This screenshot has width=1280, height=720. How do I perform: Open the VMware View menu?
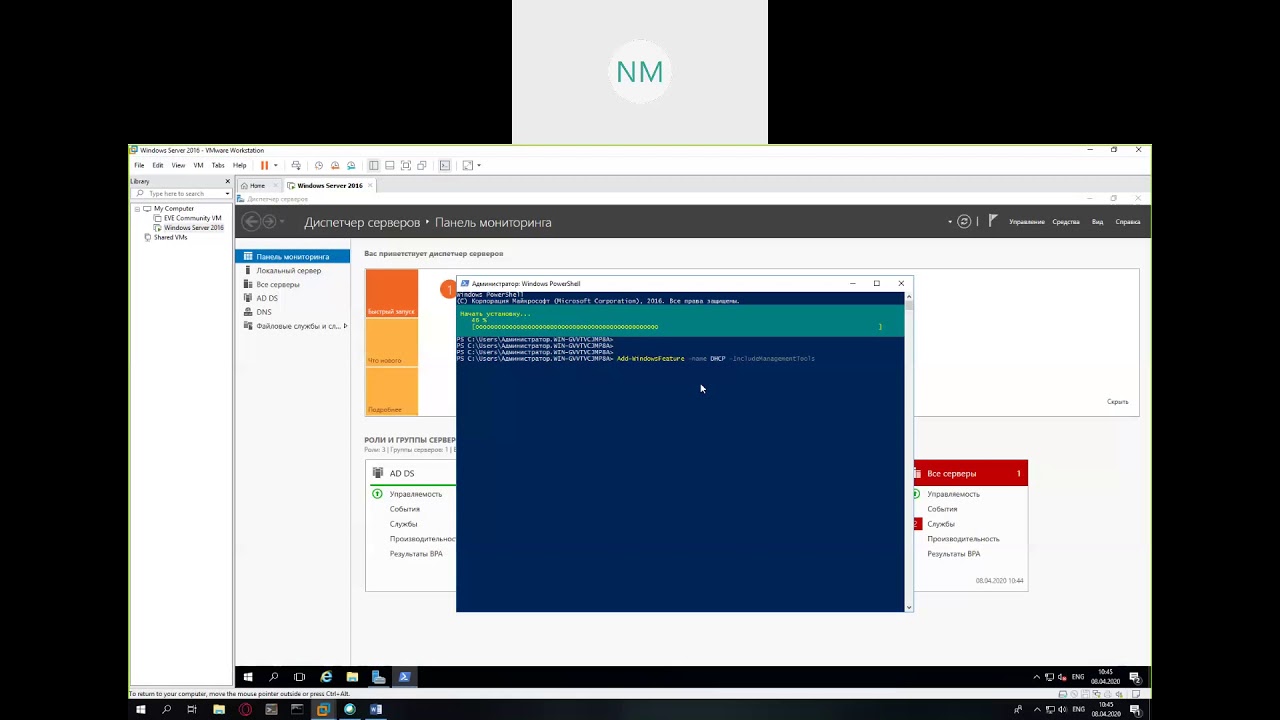click(x=178, y=165)
